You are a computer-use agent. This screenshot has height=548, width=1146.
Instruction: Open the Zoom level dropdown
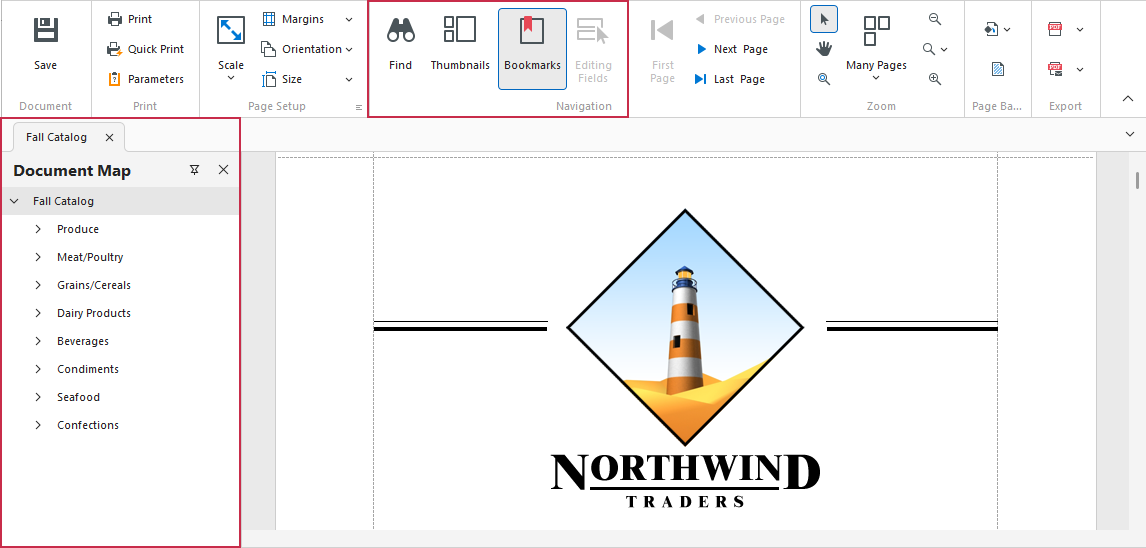935,49
